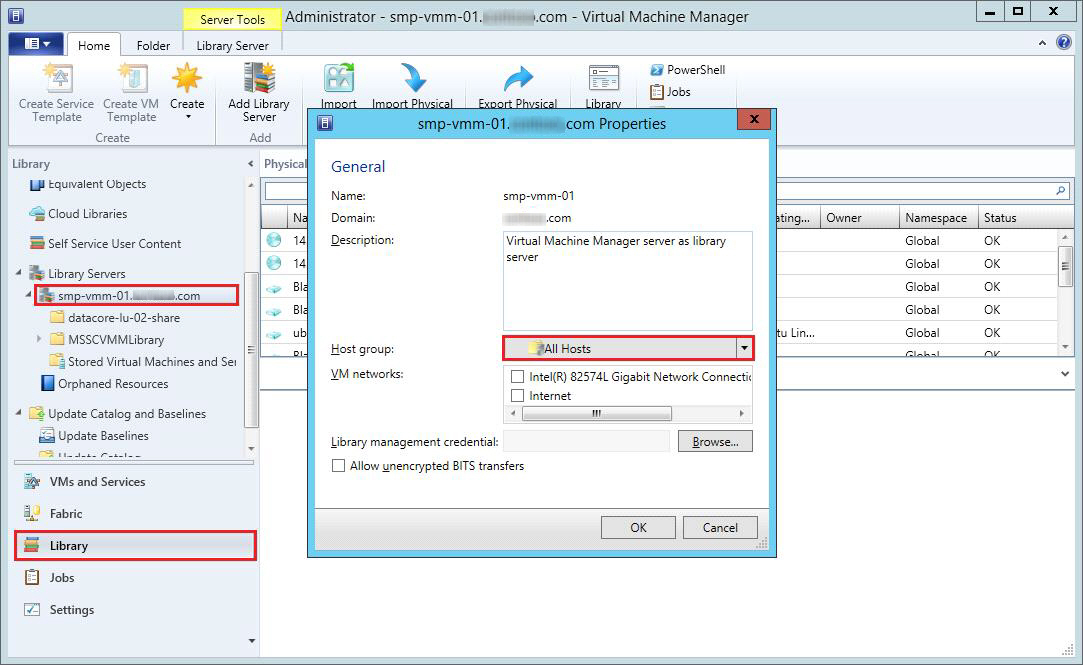Screen dimensions: 1083x665
Task: Open the Host group dropdown
Action: pos(743,348)
